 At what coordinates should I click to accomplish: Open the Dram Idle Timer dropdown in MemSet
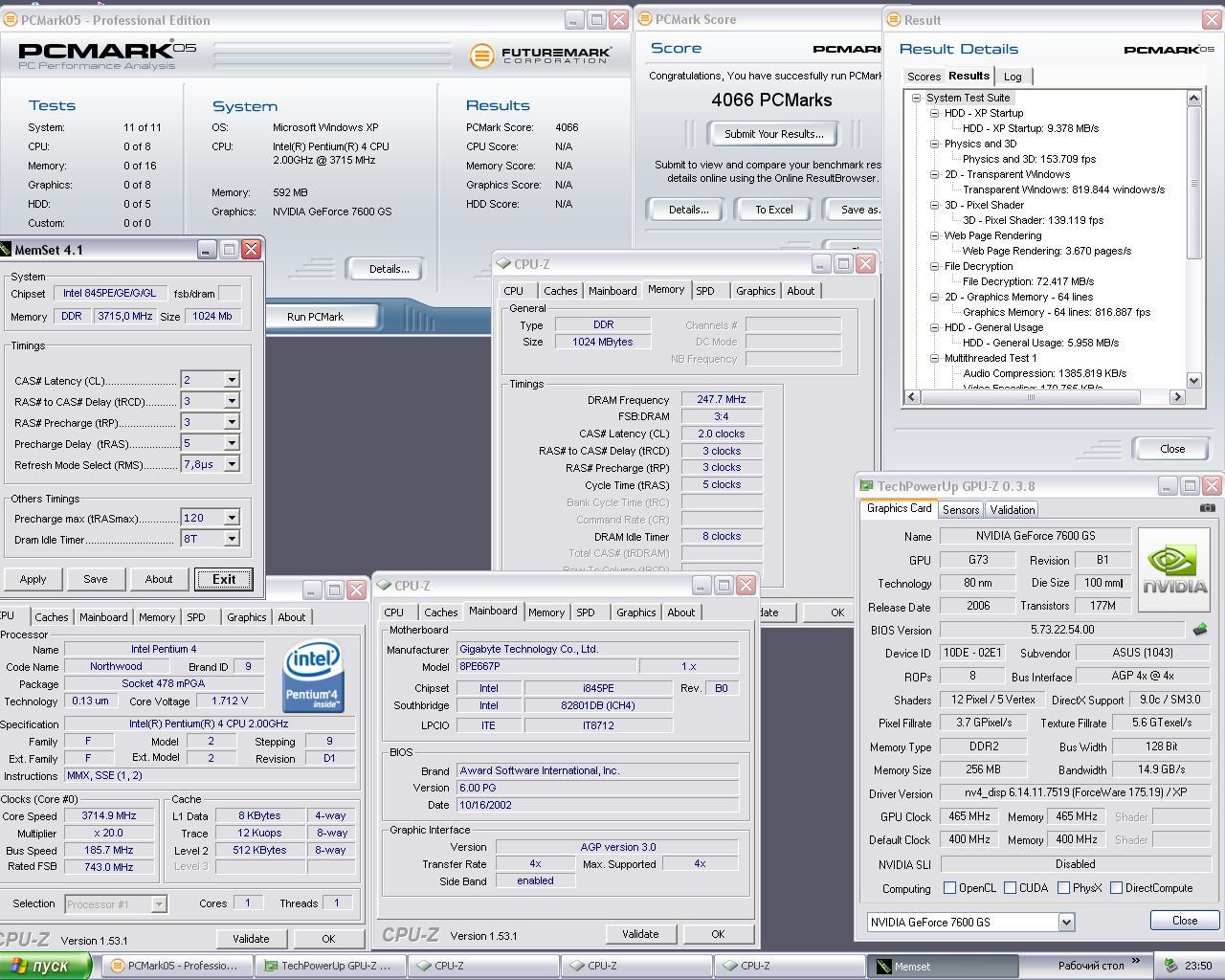point(231,539)
